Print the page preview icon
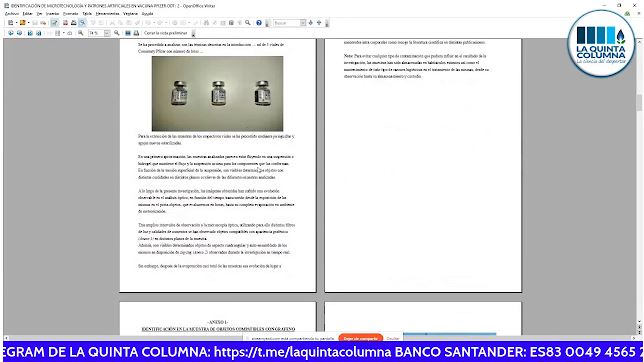Screen dimensions: 644x362 tap(136, 33)
